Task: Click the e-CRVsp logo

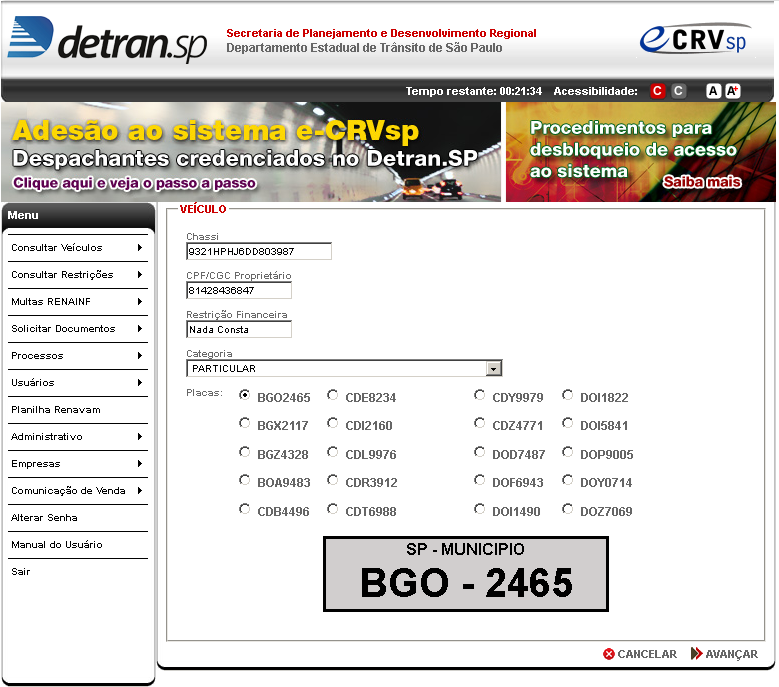Action: (x=695, y=38)
